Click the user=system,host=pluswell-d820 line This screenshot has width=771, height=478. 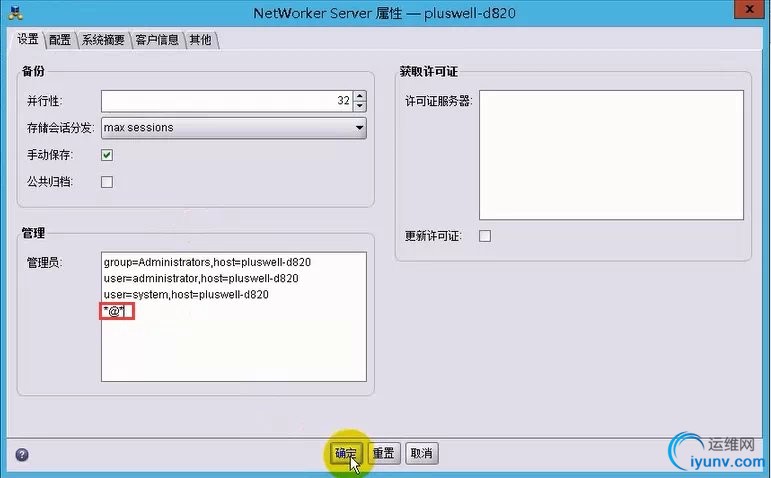click(186, 295)
